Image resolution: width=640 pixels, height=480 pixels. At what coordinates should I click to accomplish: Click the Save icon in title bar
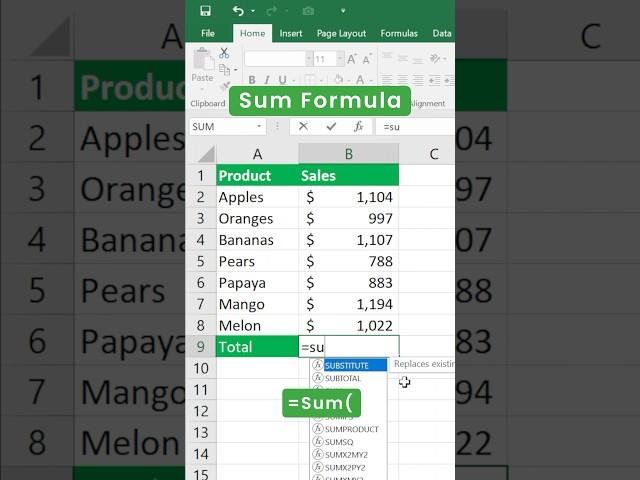(205, 11)
